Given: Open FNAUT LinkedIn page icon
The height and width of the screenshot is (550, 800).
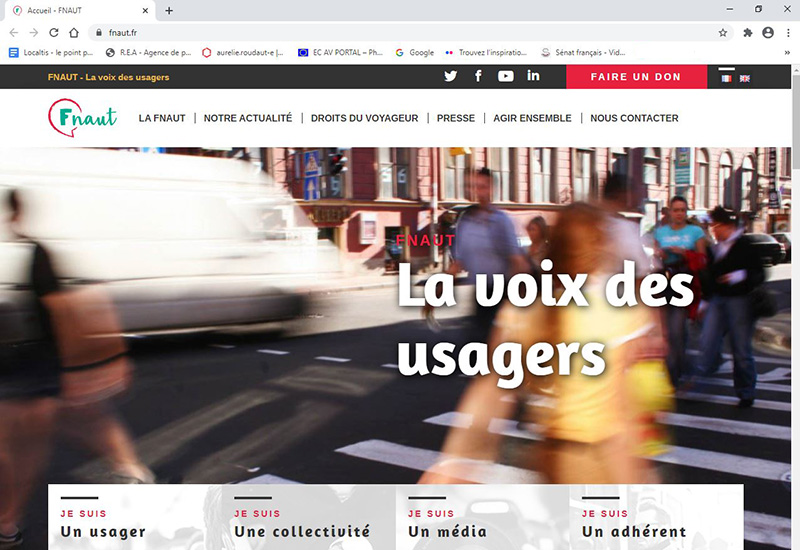Looking at the screenshot, I should pos(533,76).
